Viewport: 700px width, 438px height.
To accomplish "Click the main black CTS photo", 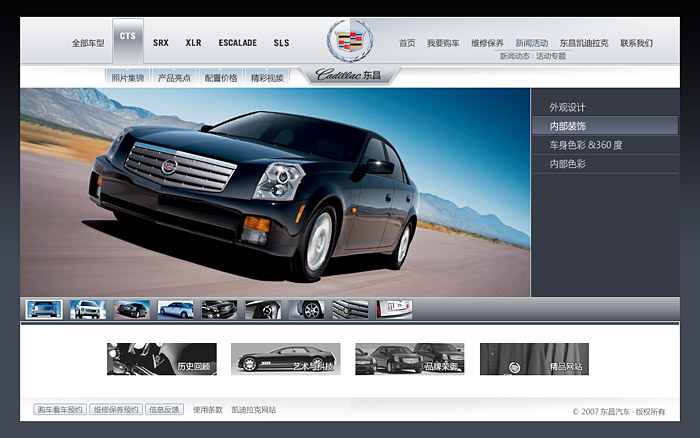I will (x=275, y=192).
